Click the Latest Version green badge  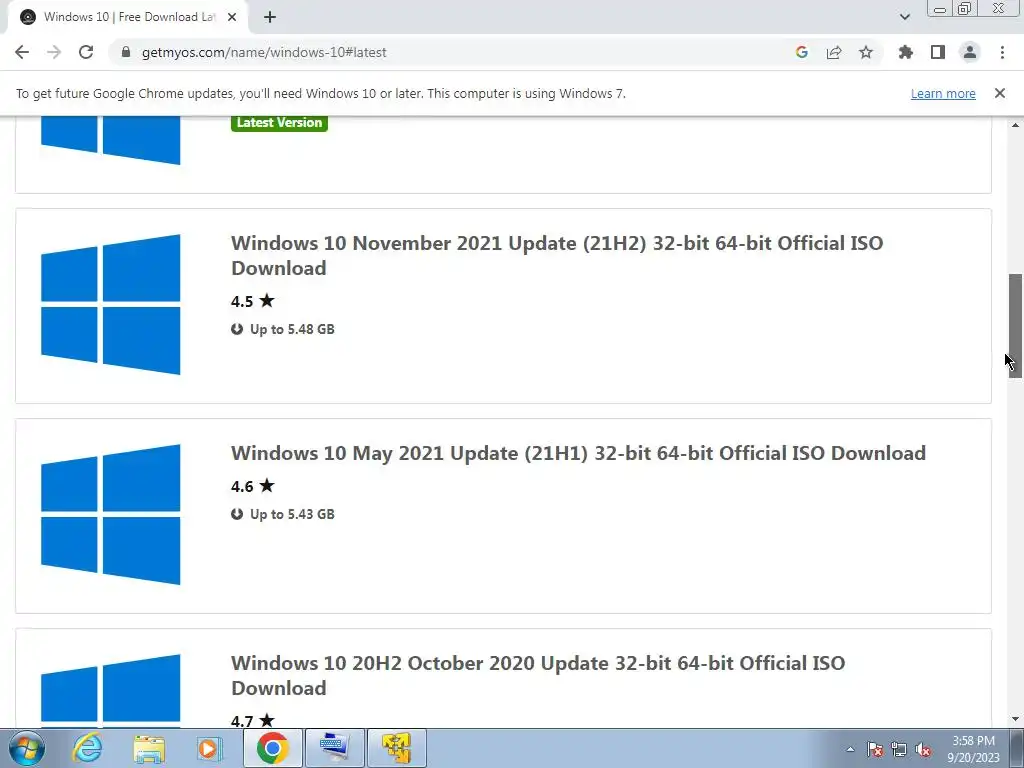pyautogui.click(x=279, y=122)
